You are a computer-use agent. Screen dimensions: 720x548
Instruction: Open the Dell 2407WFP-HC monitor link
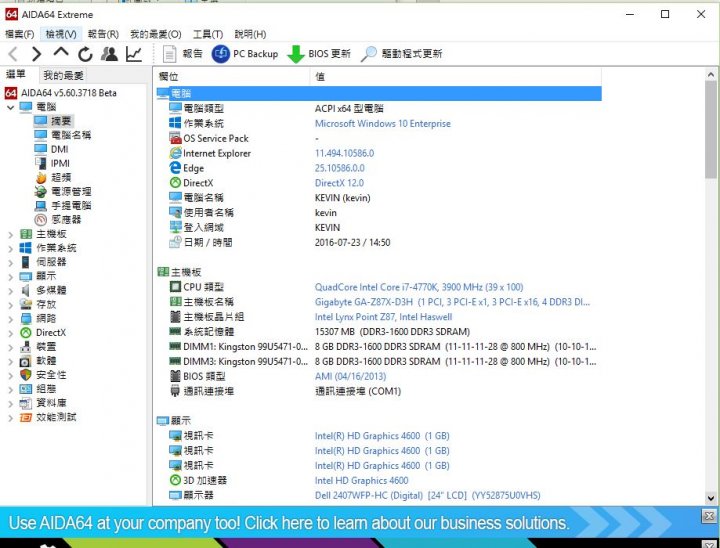click(428, 495)
